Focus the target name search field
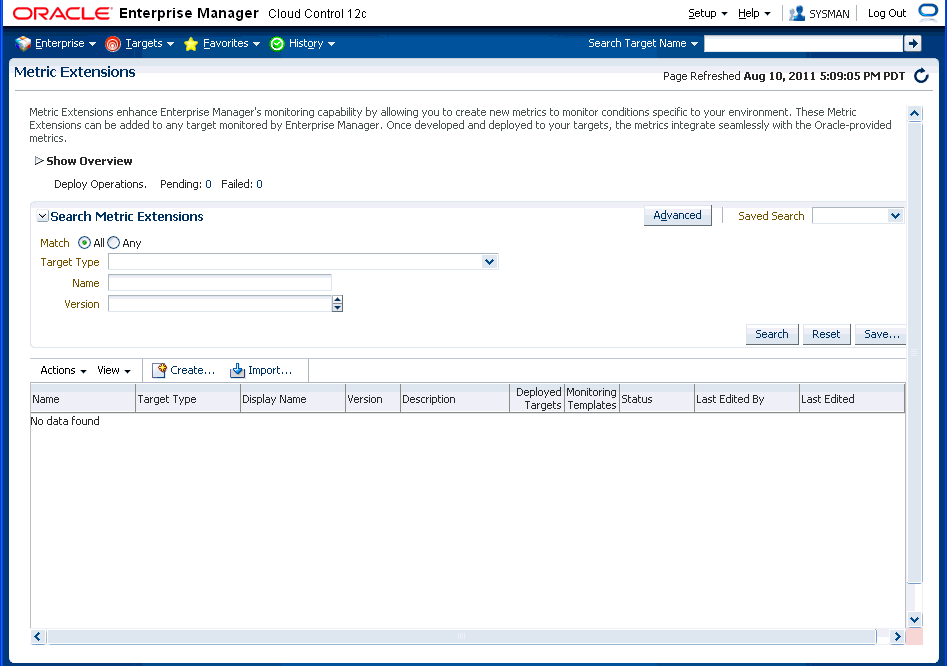The image size is (947, 666). pos(803,43)
